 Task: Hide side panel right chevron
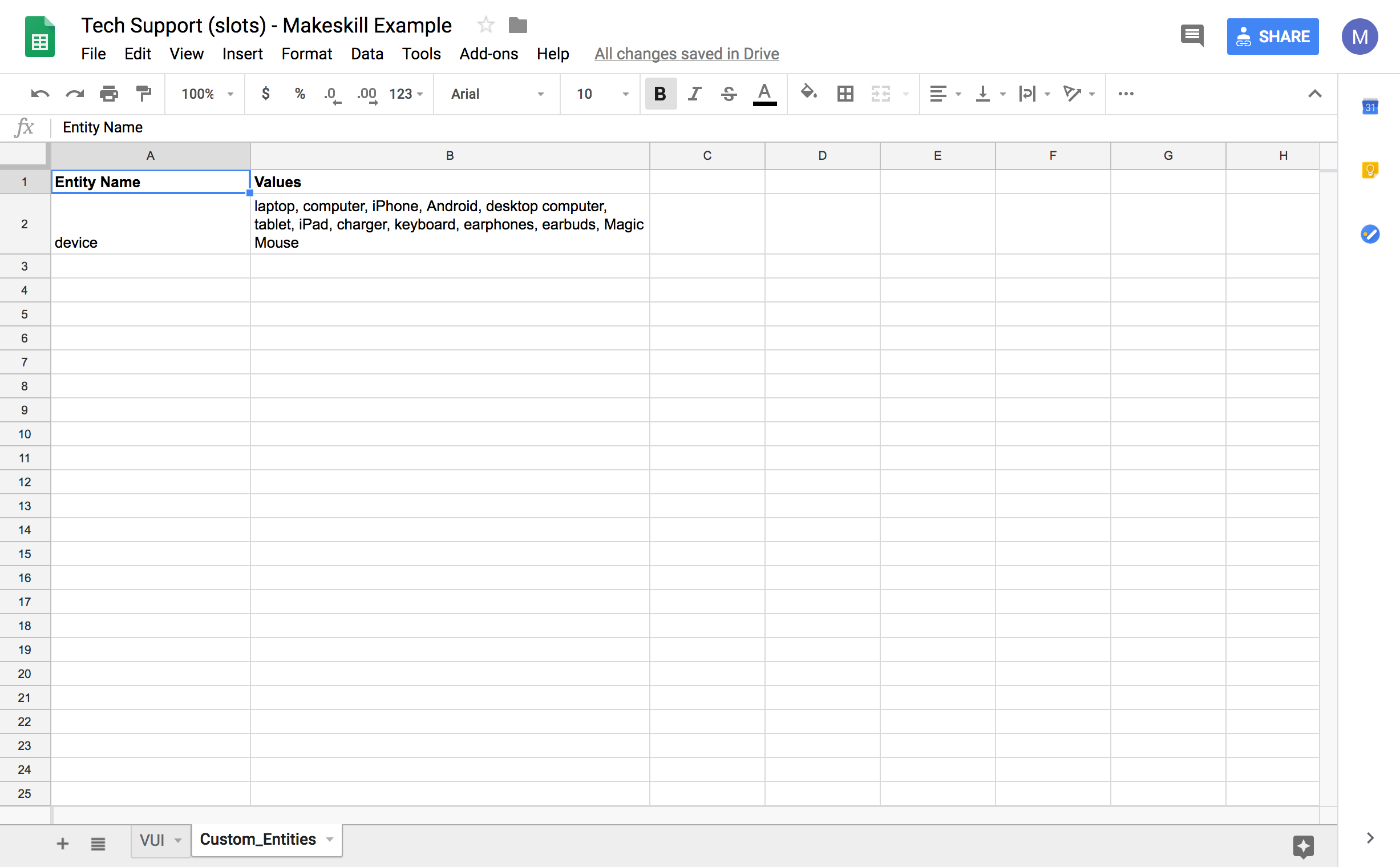click(x=1370, y=838)
